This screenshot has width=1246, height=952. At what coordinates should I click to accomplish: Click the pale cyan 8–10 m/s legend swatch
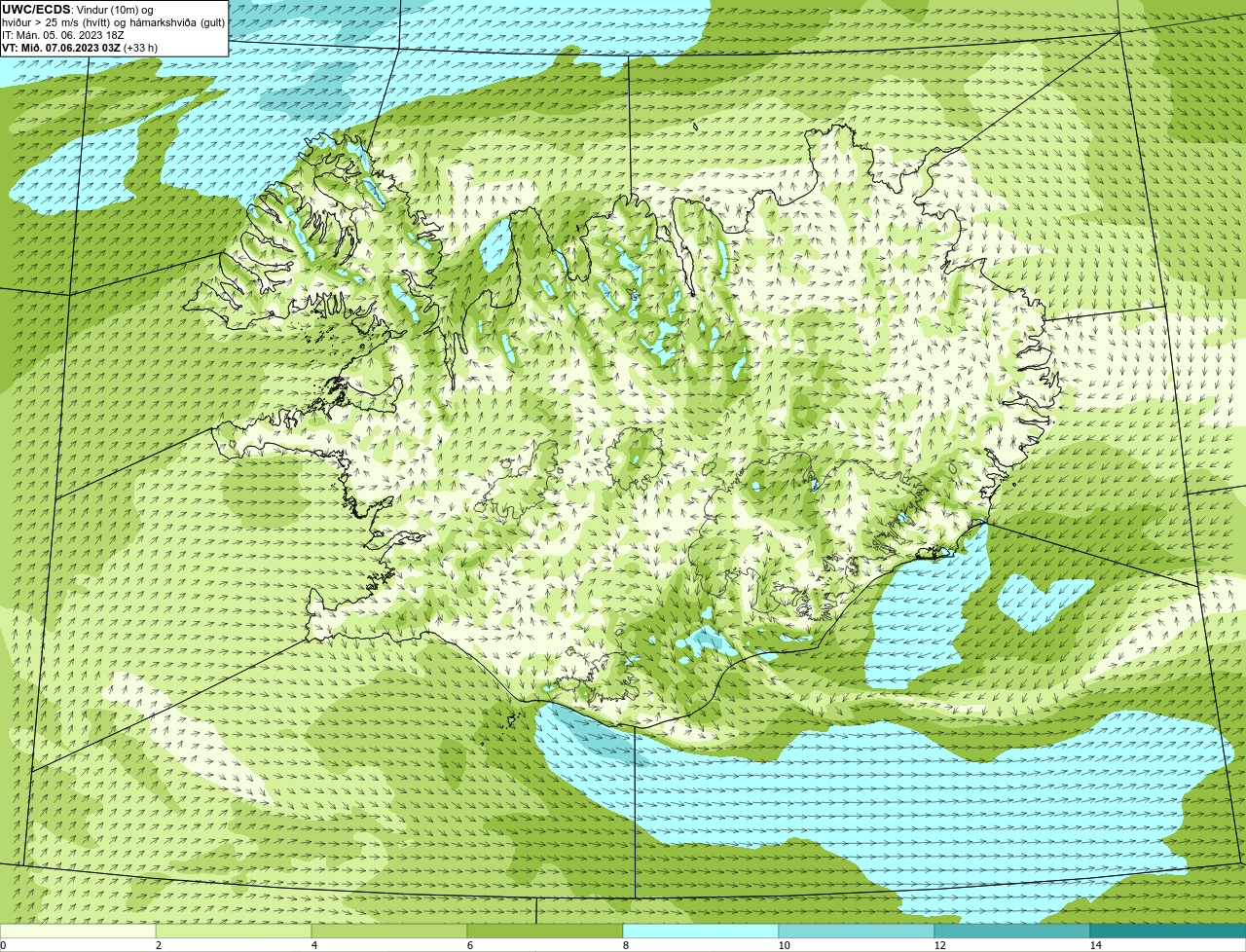[x=701, y=931]
